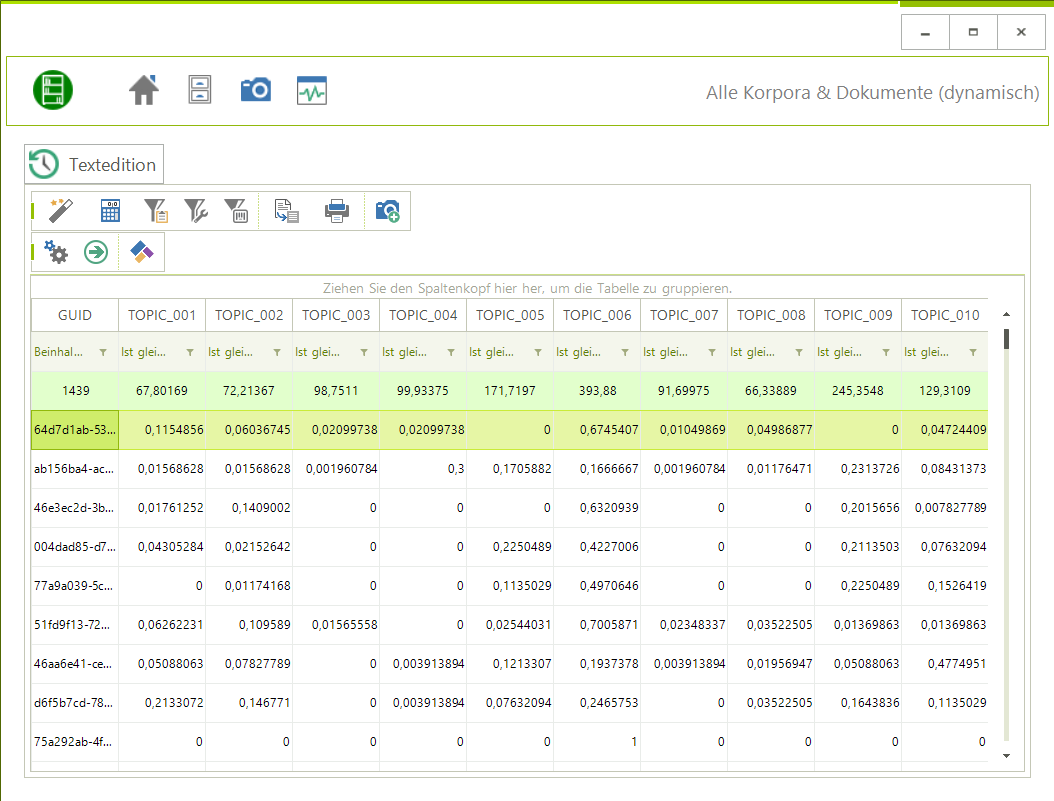The height and width of the screenshot is (801, 1054).
Task: Click the green corpus server logo icon
Action: [x=53, y=90]
